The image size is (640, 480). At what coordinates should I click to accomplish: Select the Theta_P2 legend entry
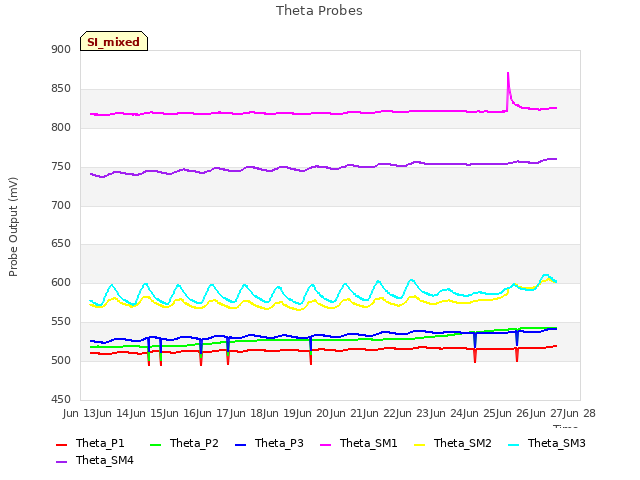[x=184, y=443]
